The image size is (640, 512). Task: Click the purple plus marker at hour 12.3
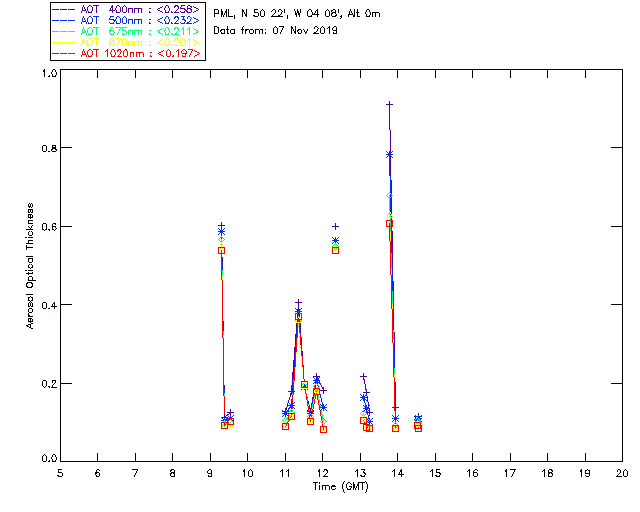coord(336,226)
